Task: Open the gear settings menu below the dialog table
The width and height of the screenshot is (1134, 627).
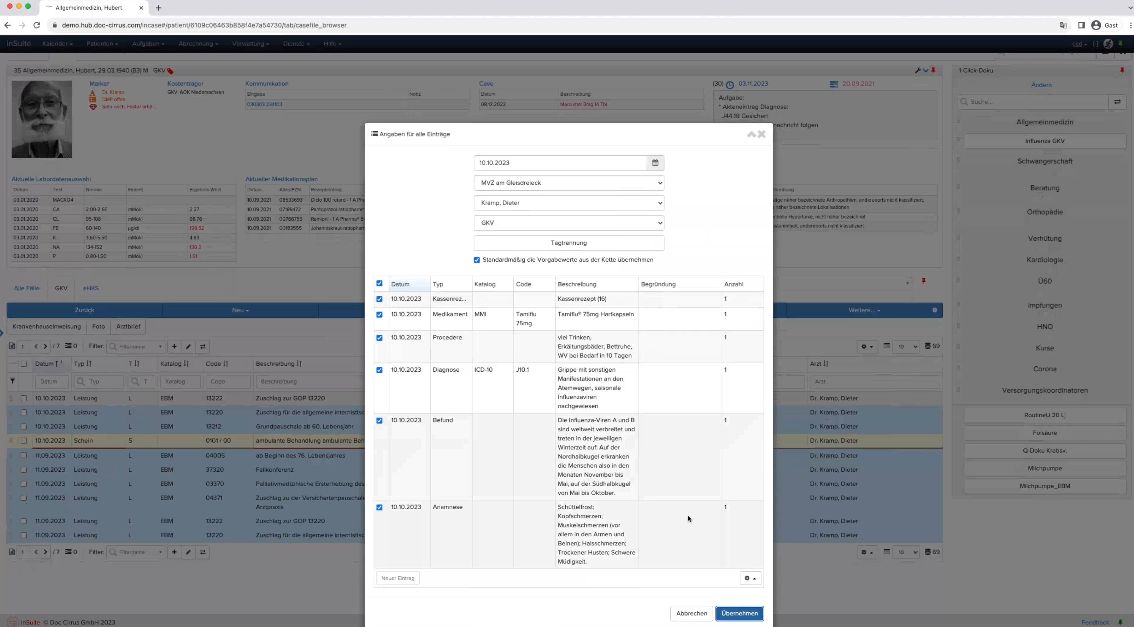Action: pos(750,579)
